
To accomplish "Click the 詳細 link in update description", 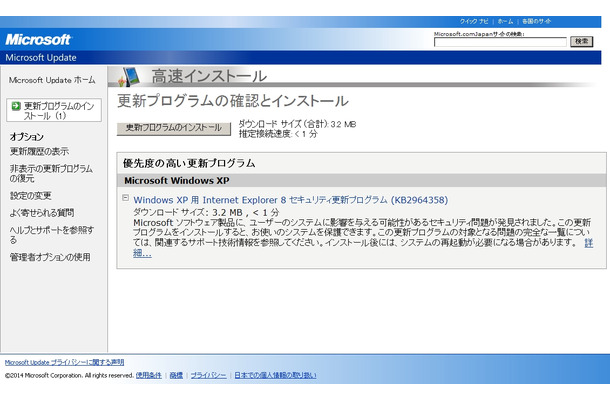I will (589, 243).
